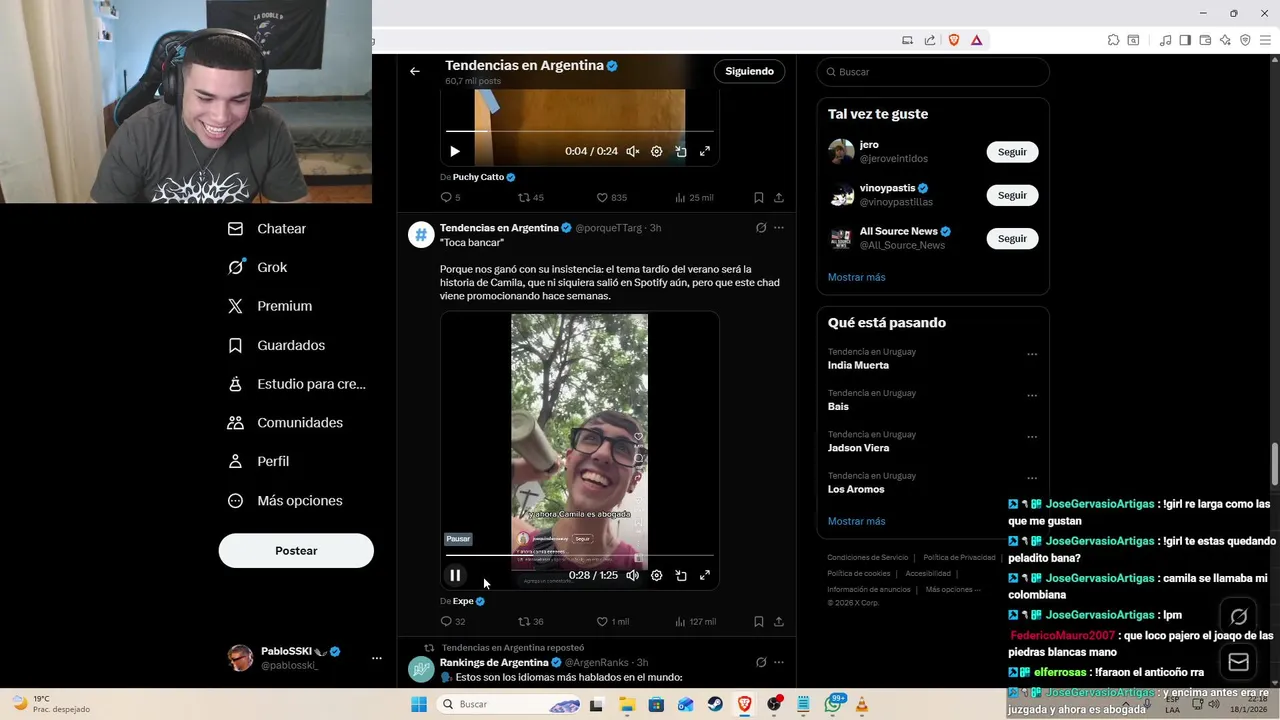This screenshot has width=1280, height=720.
Task: Reply to the post with 32 comments
Action: (453, 622)
